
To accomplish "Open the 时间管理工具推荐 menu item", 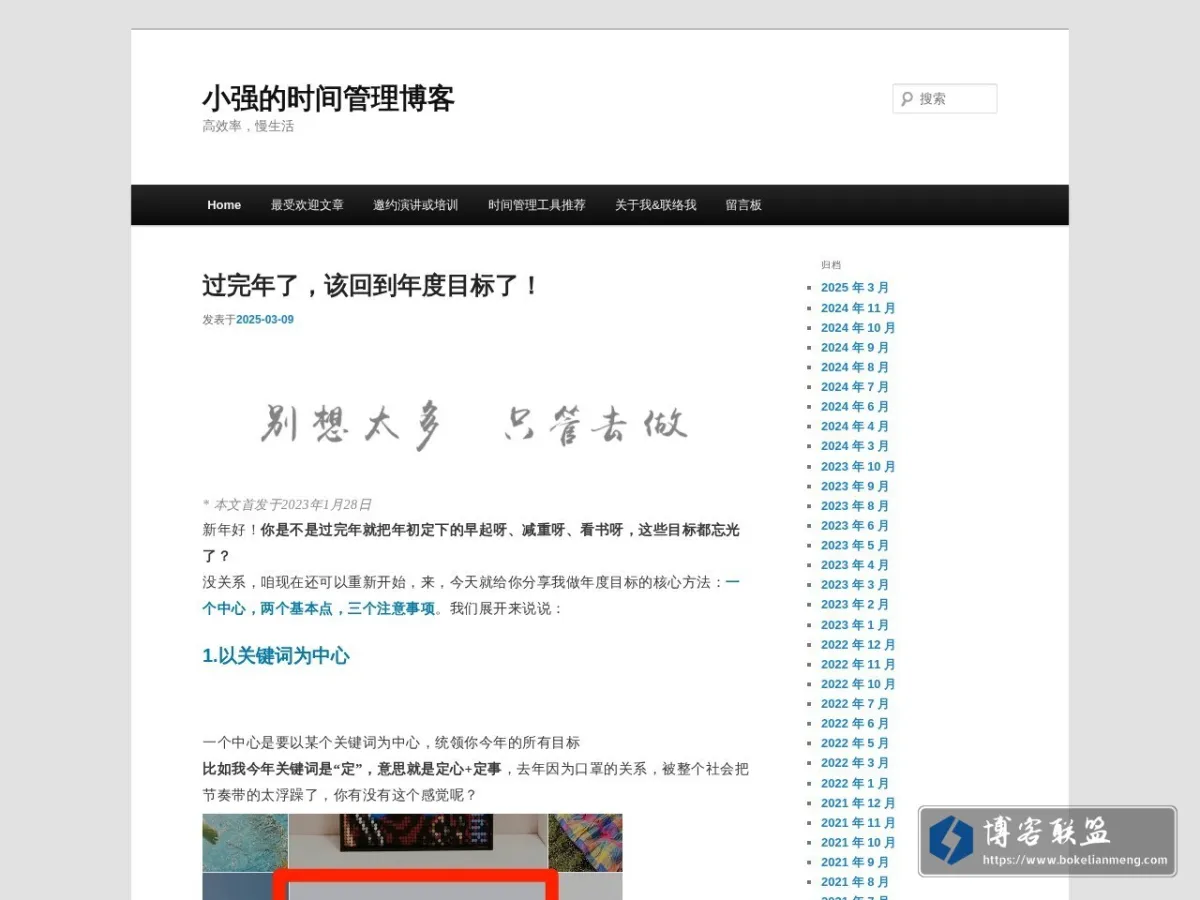I will [x=537, y=205].
